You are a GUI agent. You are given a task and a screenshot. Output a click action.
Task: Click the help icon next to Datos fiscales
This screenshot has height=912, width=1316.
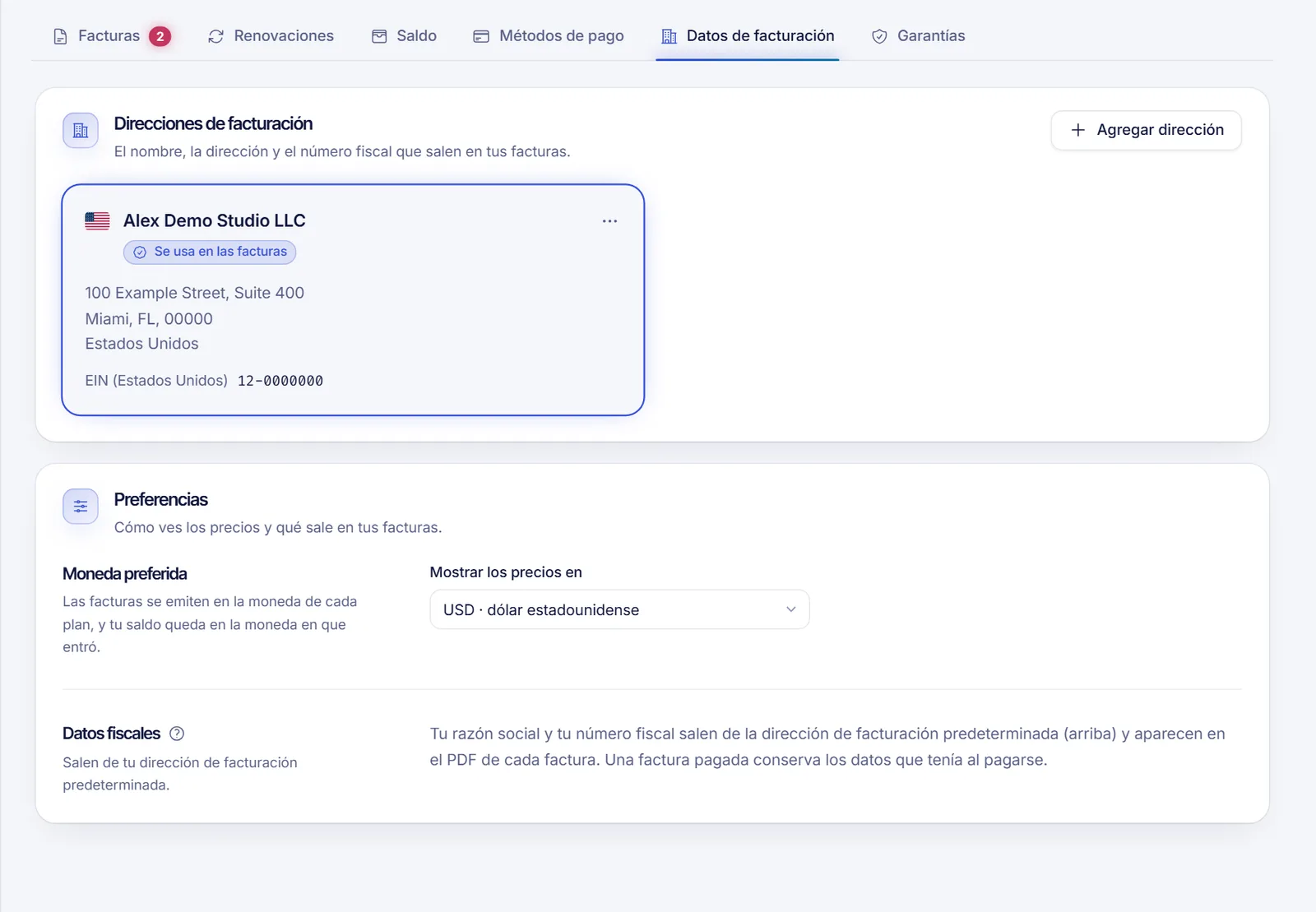click(177, 734)
